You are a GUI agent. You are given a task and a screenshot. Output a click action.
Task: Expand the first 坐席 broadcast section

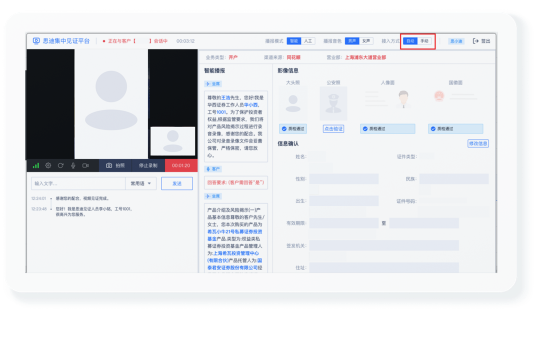pos(213,84)
